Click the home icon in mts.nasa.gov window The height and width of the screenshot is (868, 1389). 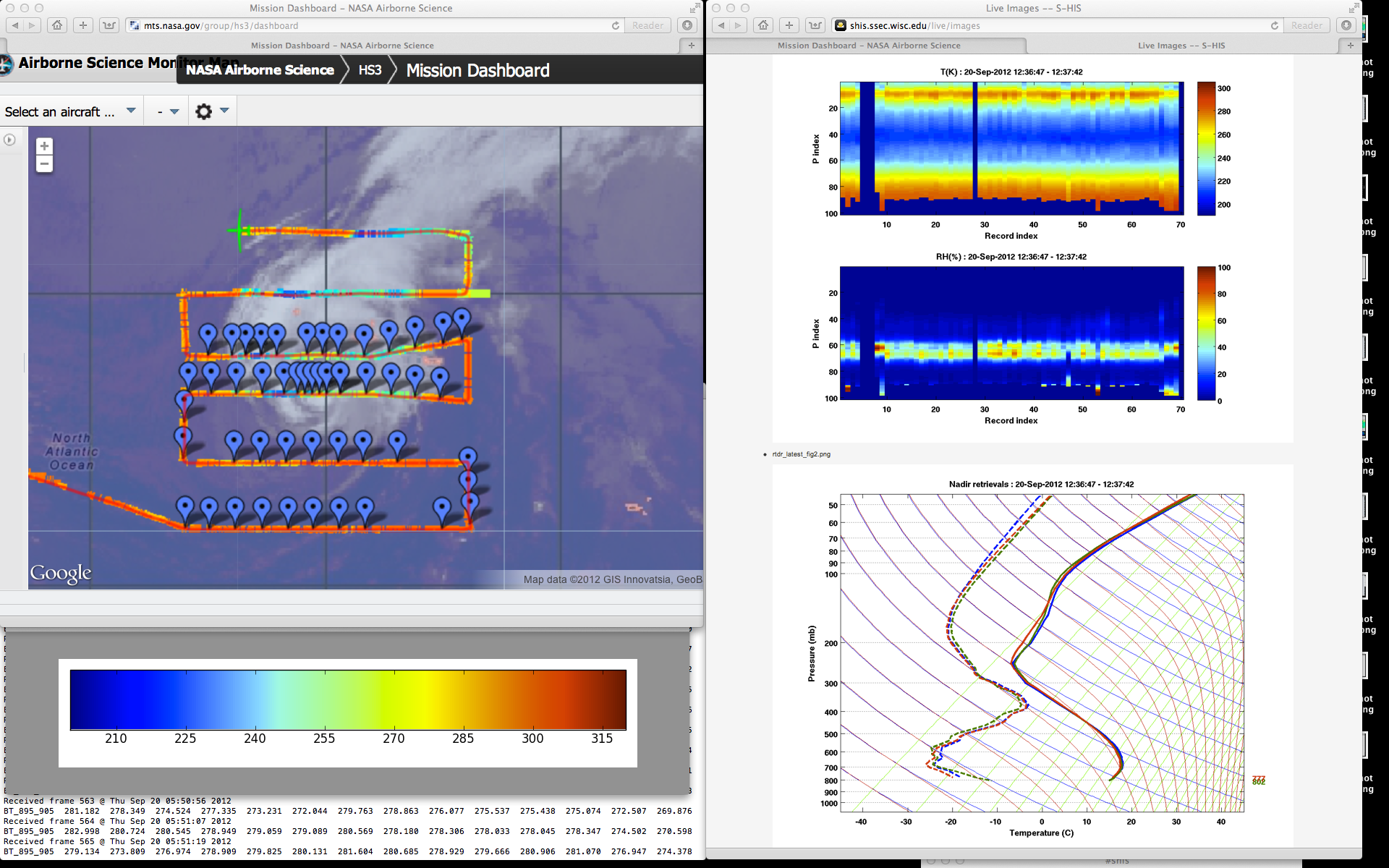[x=57, y=25]
